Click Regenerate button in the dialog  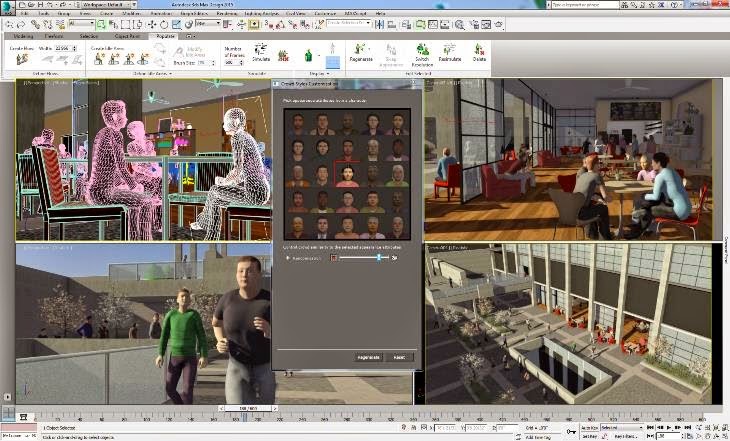tap(368, 357)
